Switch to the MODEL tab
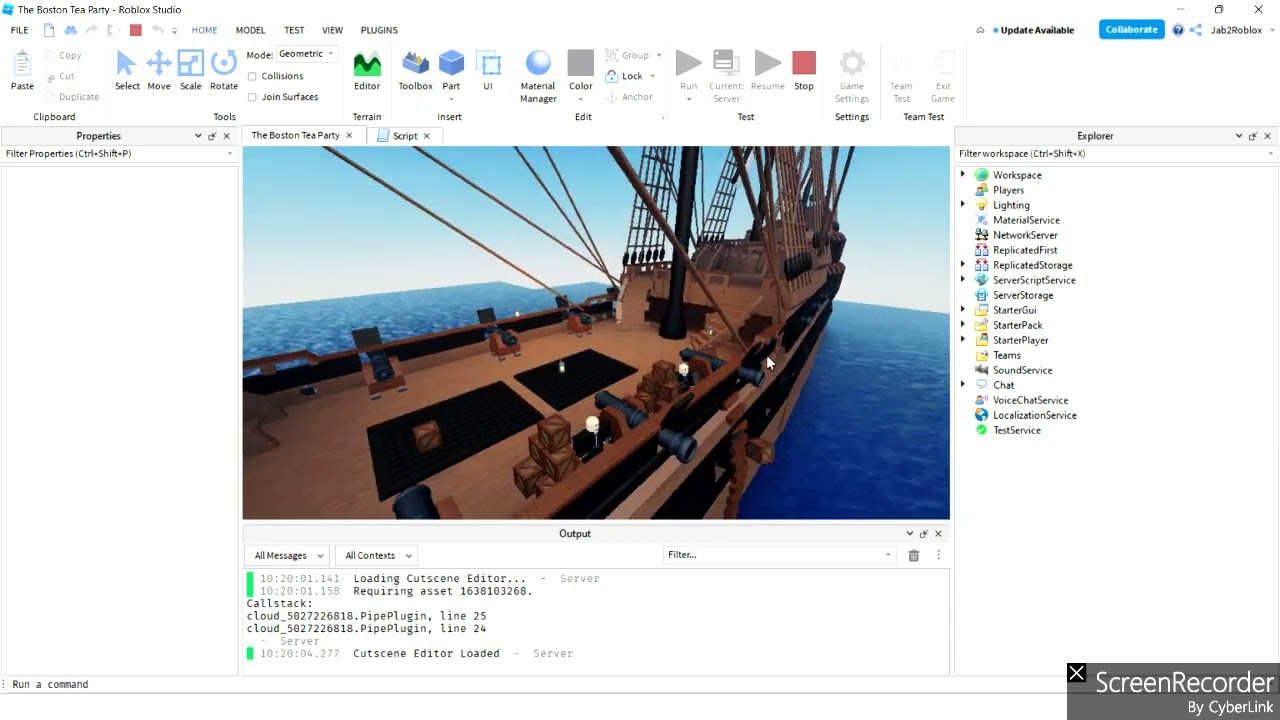The height and width of the screenshot is (720, 1280). pyautogui.click(x=250, y=30)
